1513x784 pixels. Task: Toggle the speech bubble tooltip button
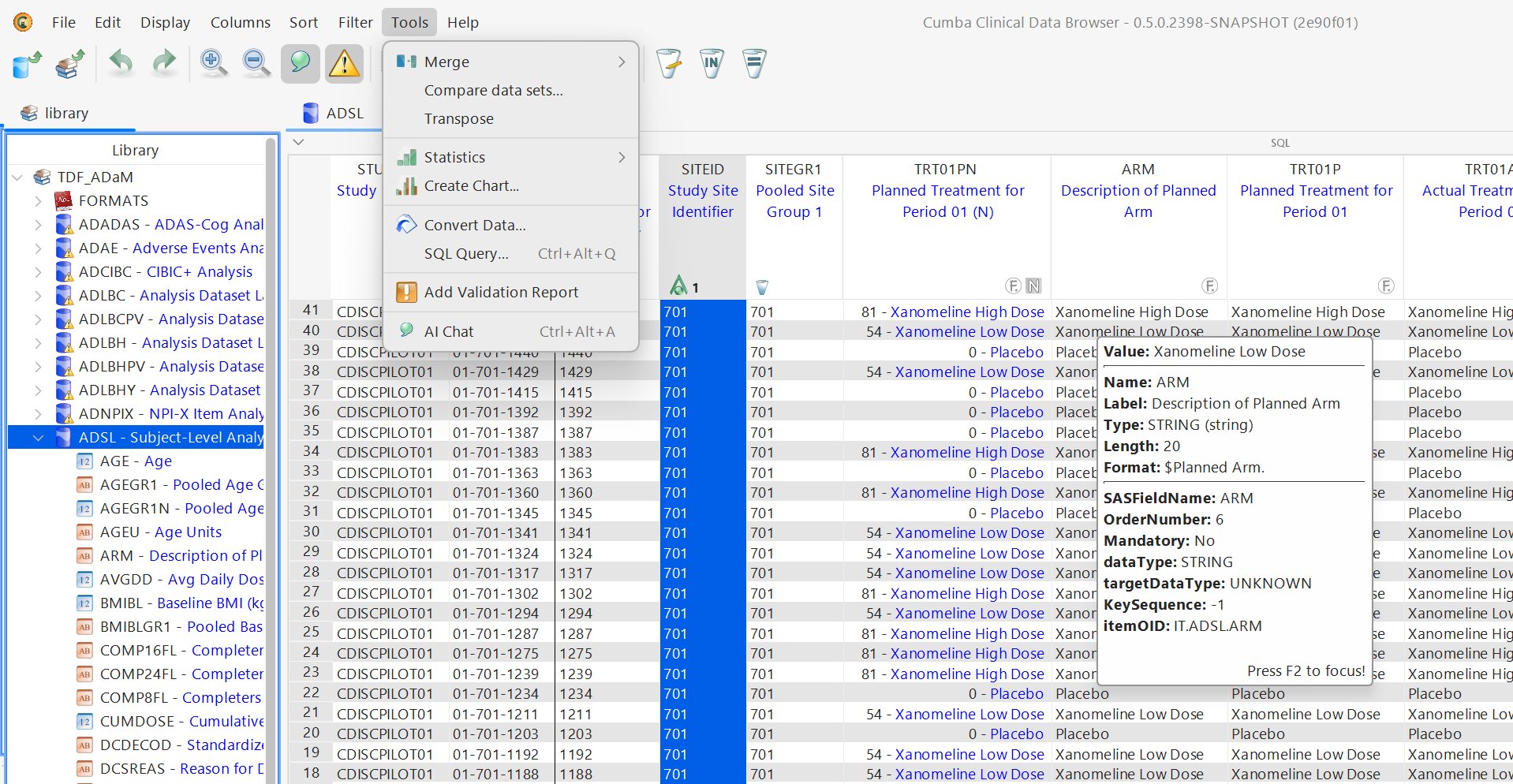301,63
